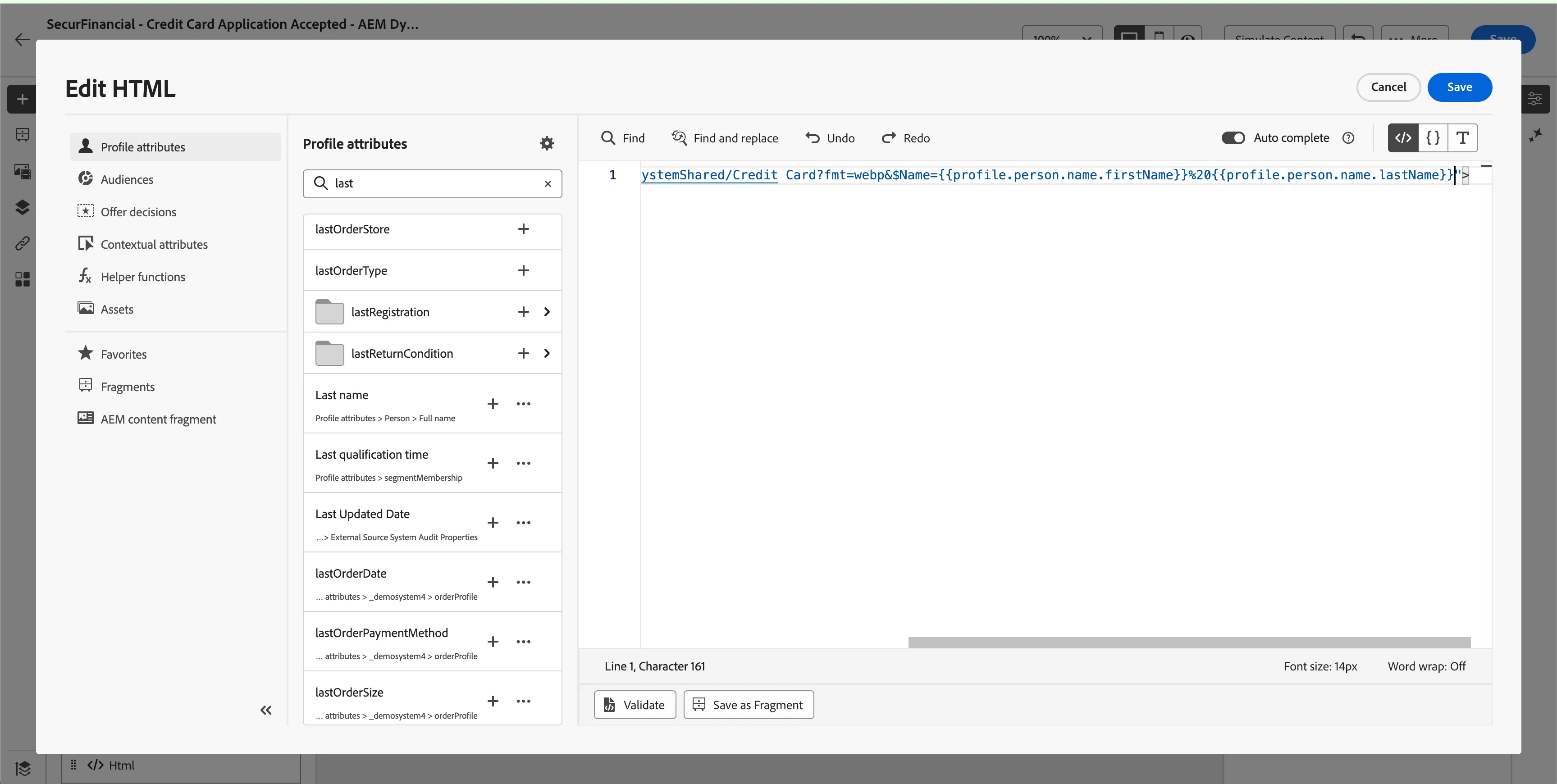
Task: Expand lastRegistration folder chevron
Action: pos(546,312)
